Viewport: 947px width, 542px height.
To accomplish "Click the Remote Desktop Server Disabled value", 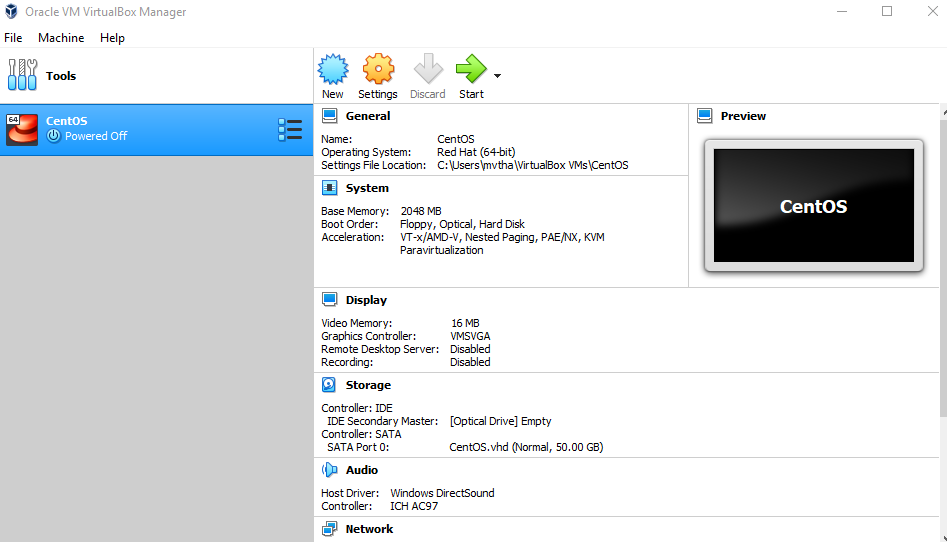I will [470, 349].
